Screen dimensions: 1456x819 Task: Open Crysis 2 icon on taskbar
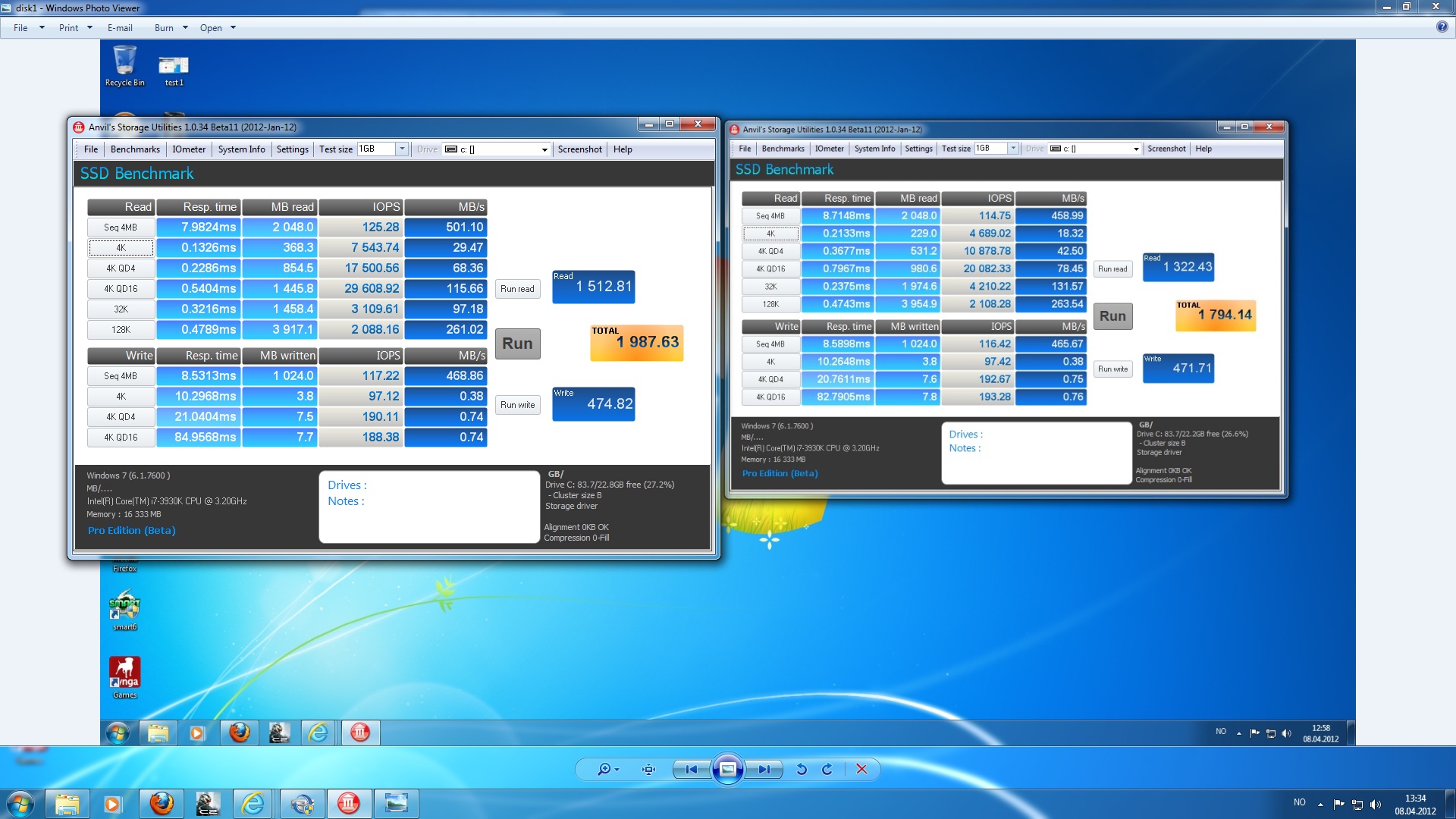coord(208,804)
